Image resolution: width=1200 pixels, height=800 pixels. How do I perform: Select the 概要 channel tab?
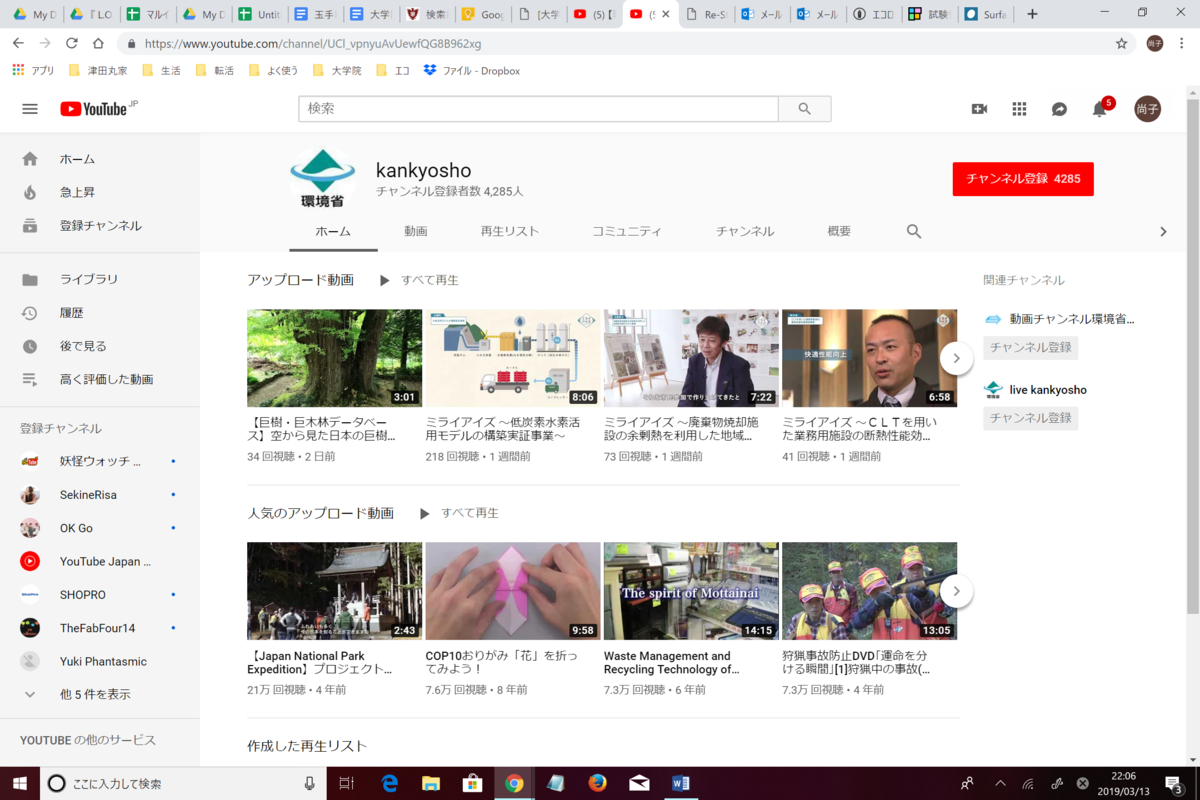tap(839, 231)
